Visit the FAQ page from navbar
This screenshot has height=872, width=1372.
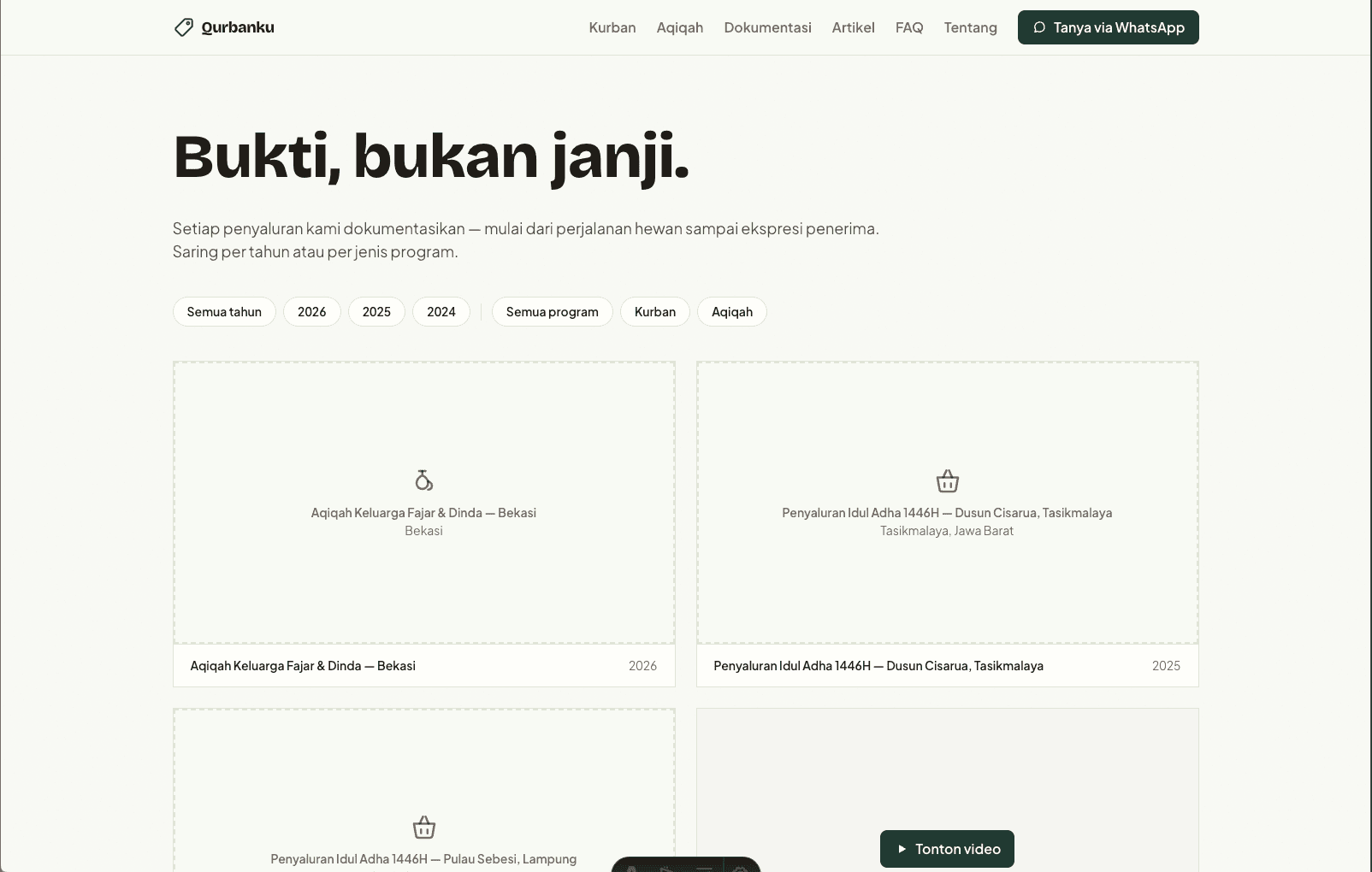909,27
